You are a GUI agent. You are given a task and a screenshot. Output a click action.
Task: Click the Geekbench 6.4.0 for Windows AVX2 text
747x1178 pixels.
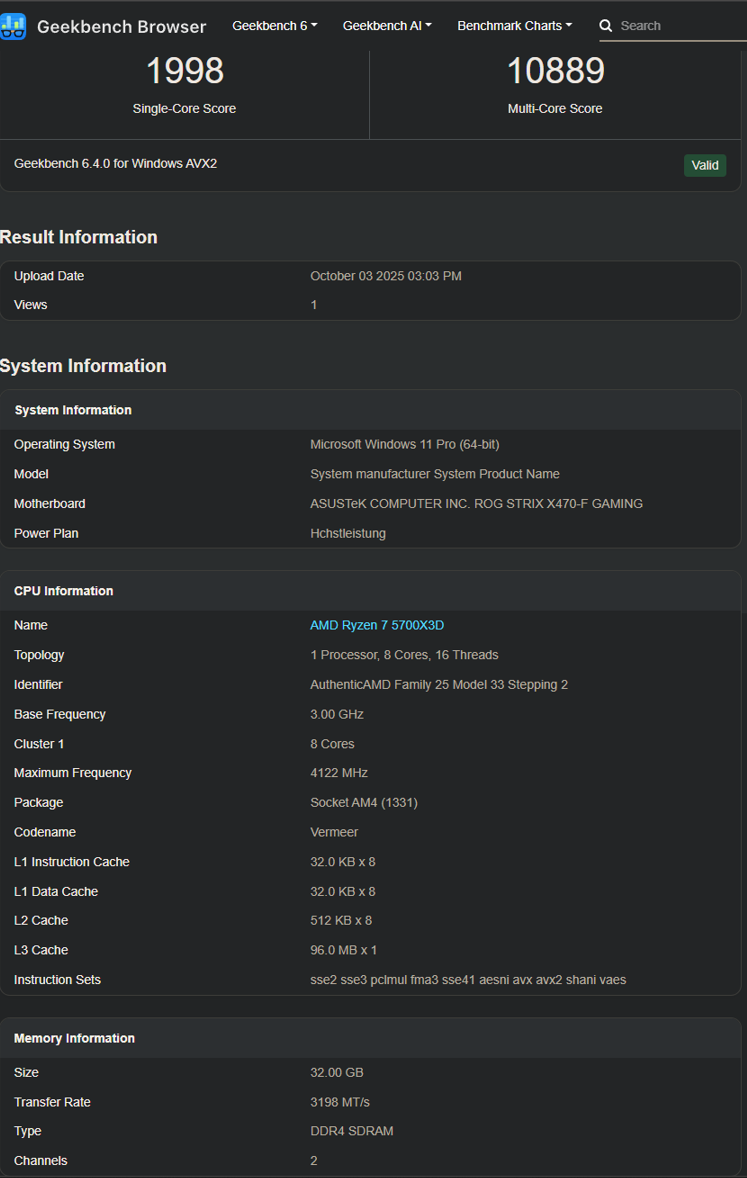[x=115, y=163]
